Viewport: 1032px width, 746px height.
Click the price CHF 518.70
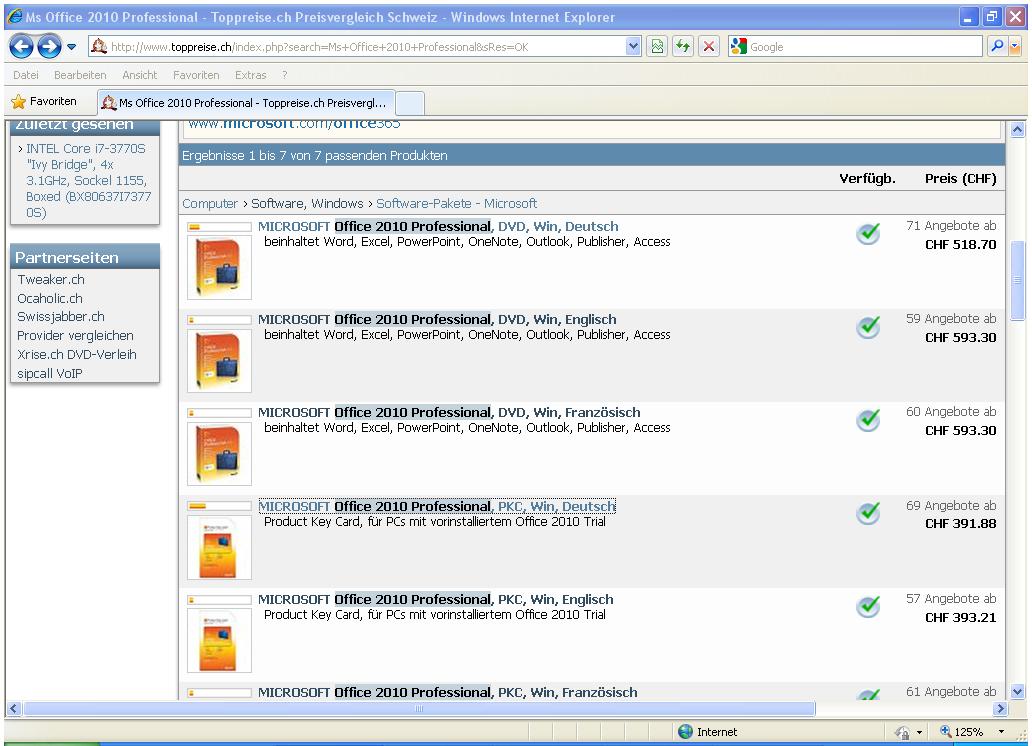(960, 245)
